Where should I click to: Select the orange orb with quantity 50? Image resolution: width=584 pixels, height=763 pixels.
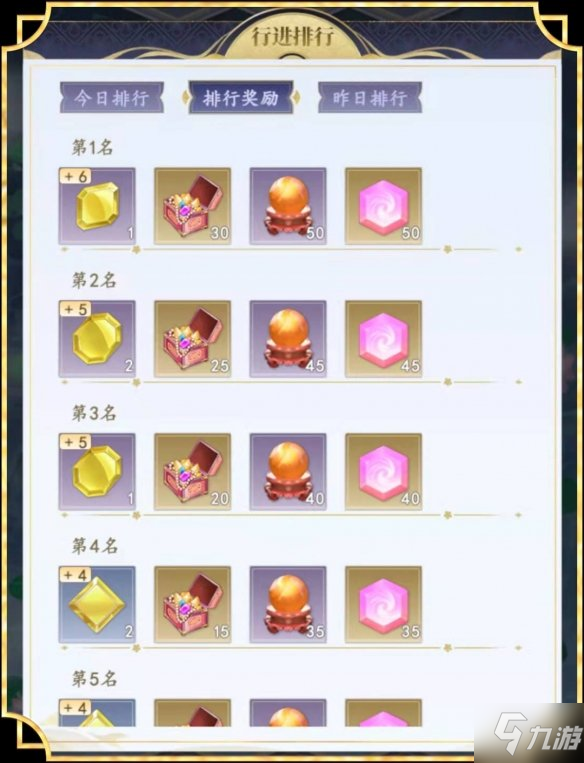[x=288, y=206]
